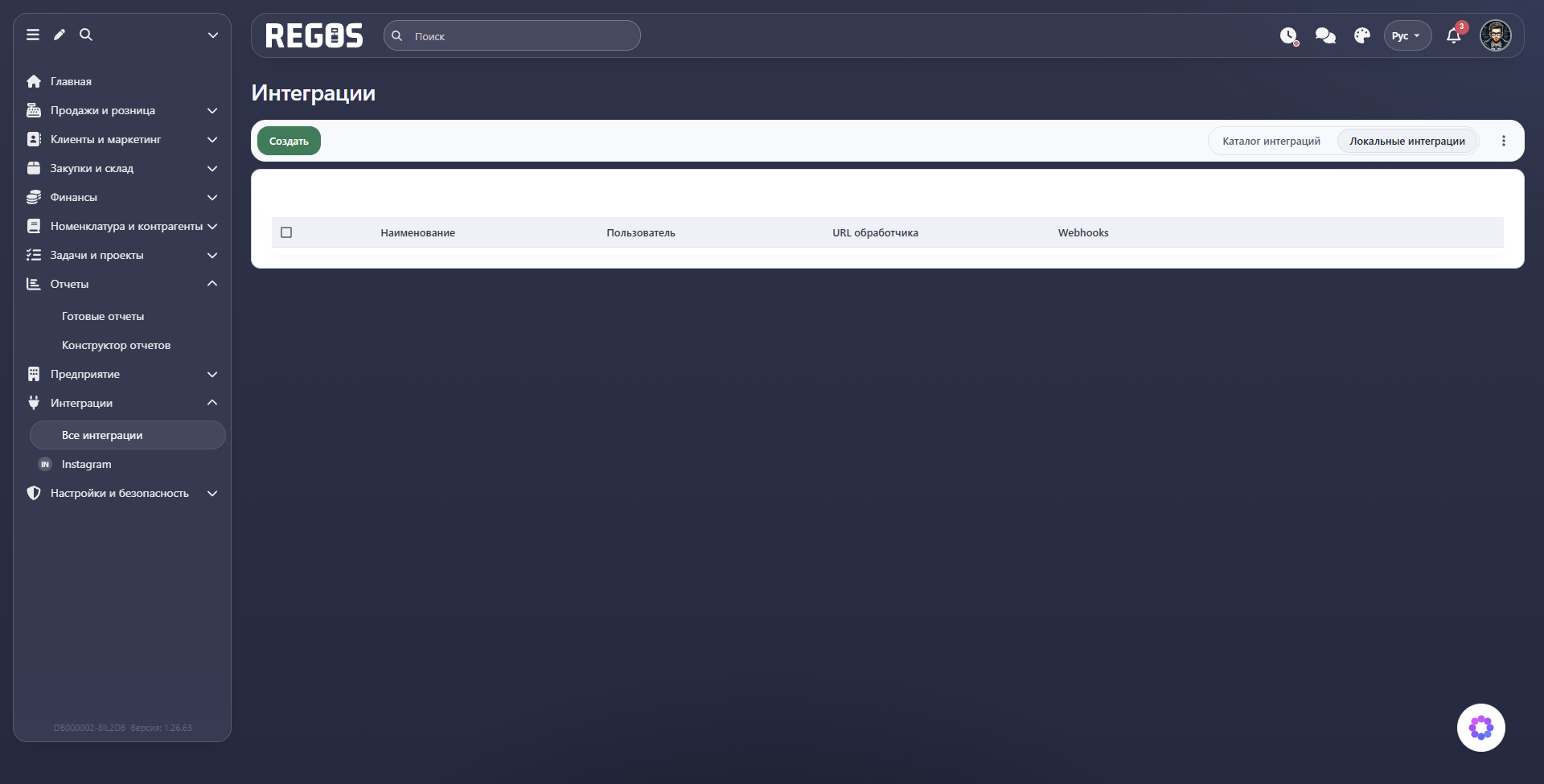Focus the Поиск search field
The height and width of the screenshot is (784, 1544).
[x=512, y=36]
